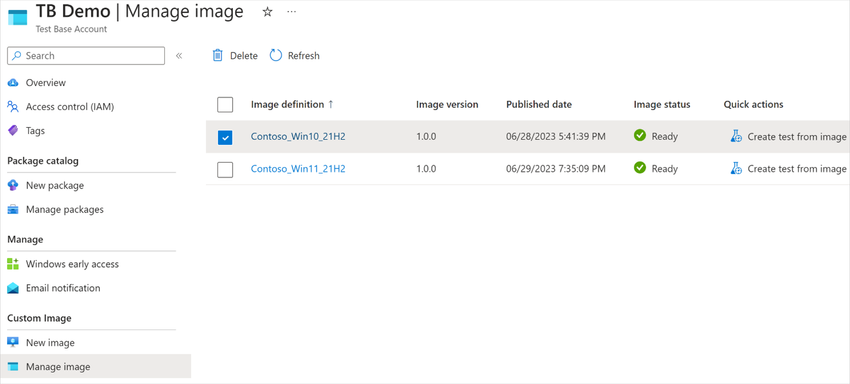Sort using the Image definition arrow
The height and width of the screenshot is (384, 850).
(331, 104)
